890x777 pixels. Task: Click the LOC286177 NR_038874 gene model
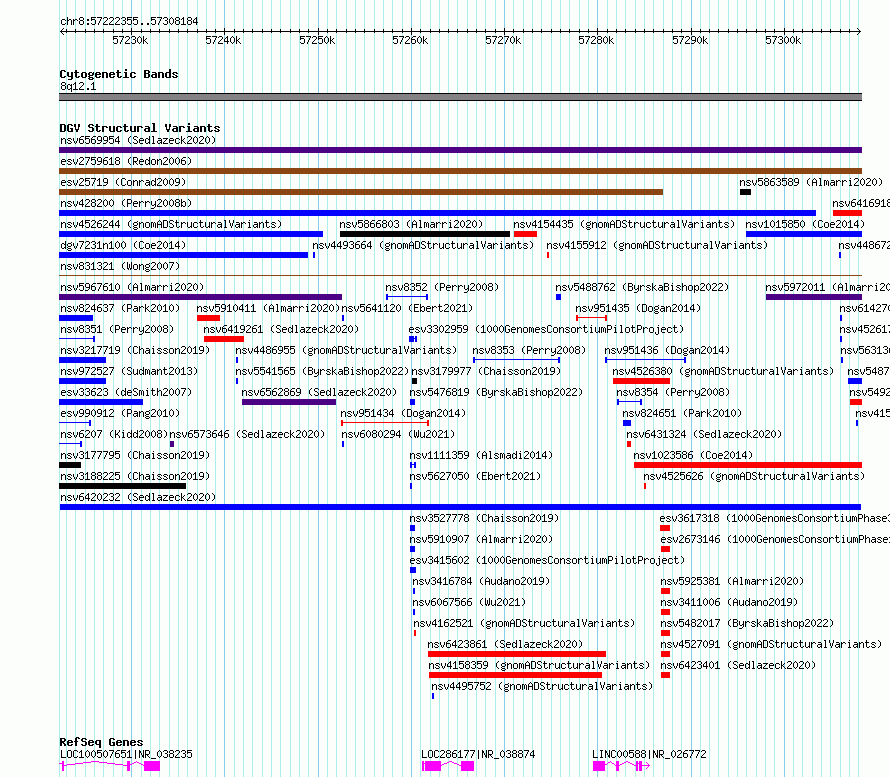(x=448, y=766)
